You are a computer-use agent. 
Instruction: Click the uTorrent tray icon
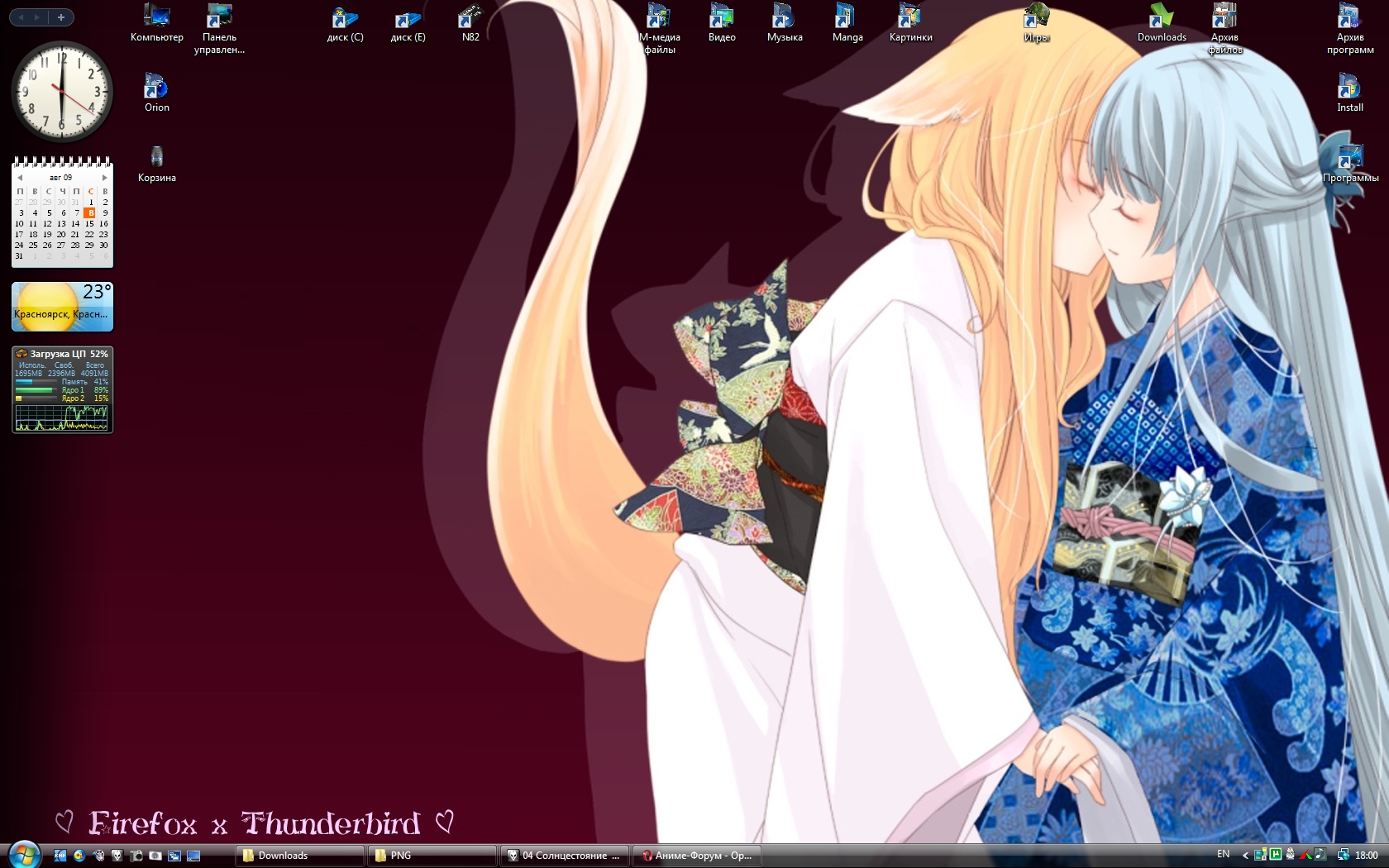[x=1275, y=855]
